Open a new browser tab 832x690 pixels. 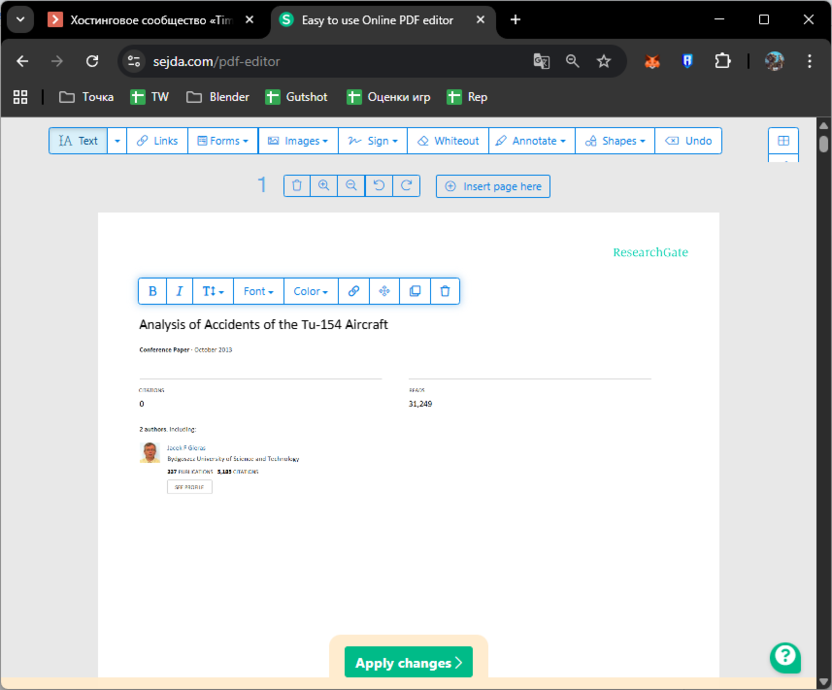(x=515, y=20)
